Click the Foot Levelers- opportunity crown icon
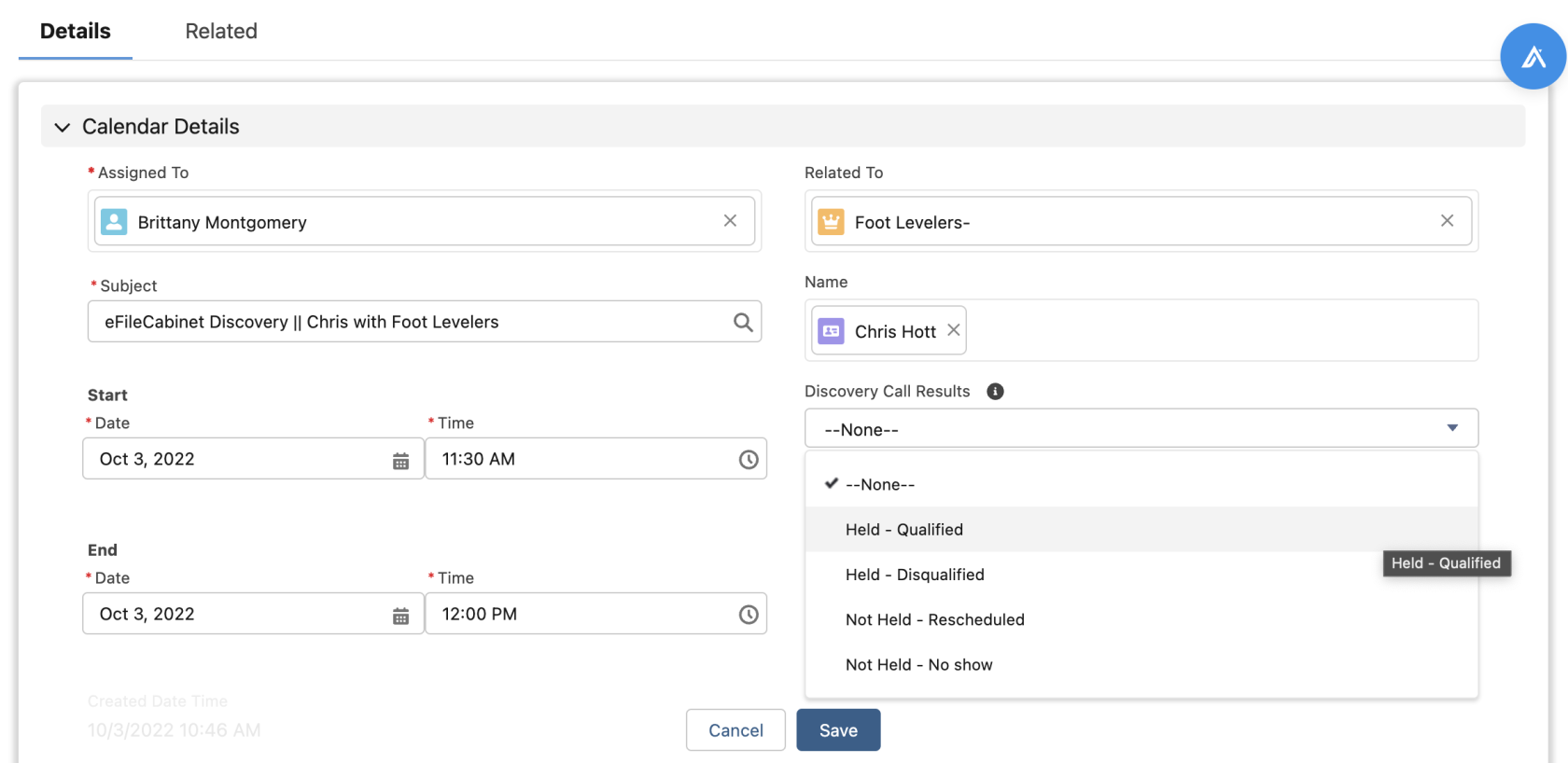The height and width of the screenshot is (763, 1568). point(831,222)
